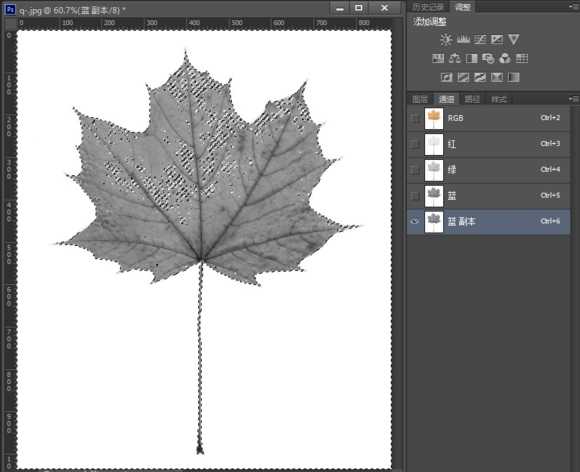Click the 蓝 channel thumbnail
Image resolution: width=580 pixels, height=472 pixels.
point(434,196)
